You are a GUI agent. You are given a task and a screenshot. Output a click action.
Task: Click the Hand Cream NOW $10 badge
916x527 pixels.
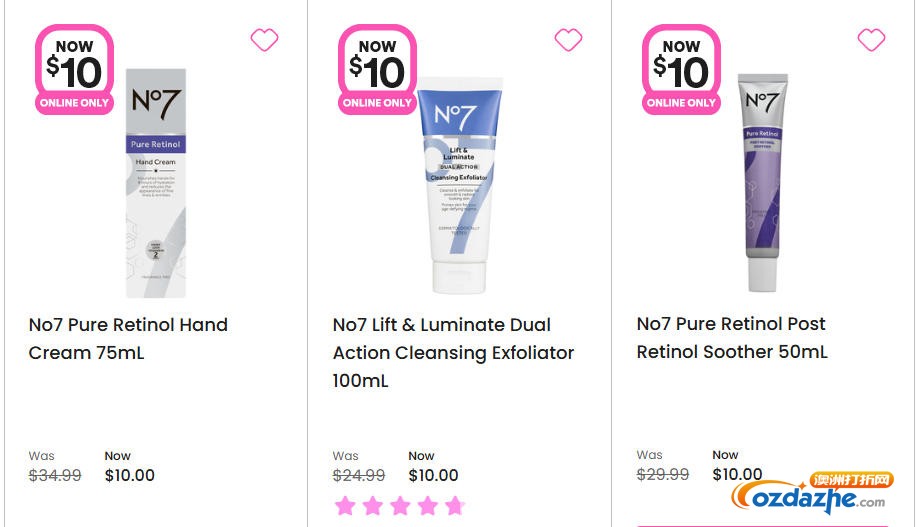[73, 71]
